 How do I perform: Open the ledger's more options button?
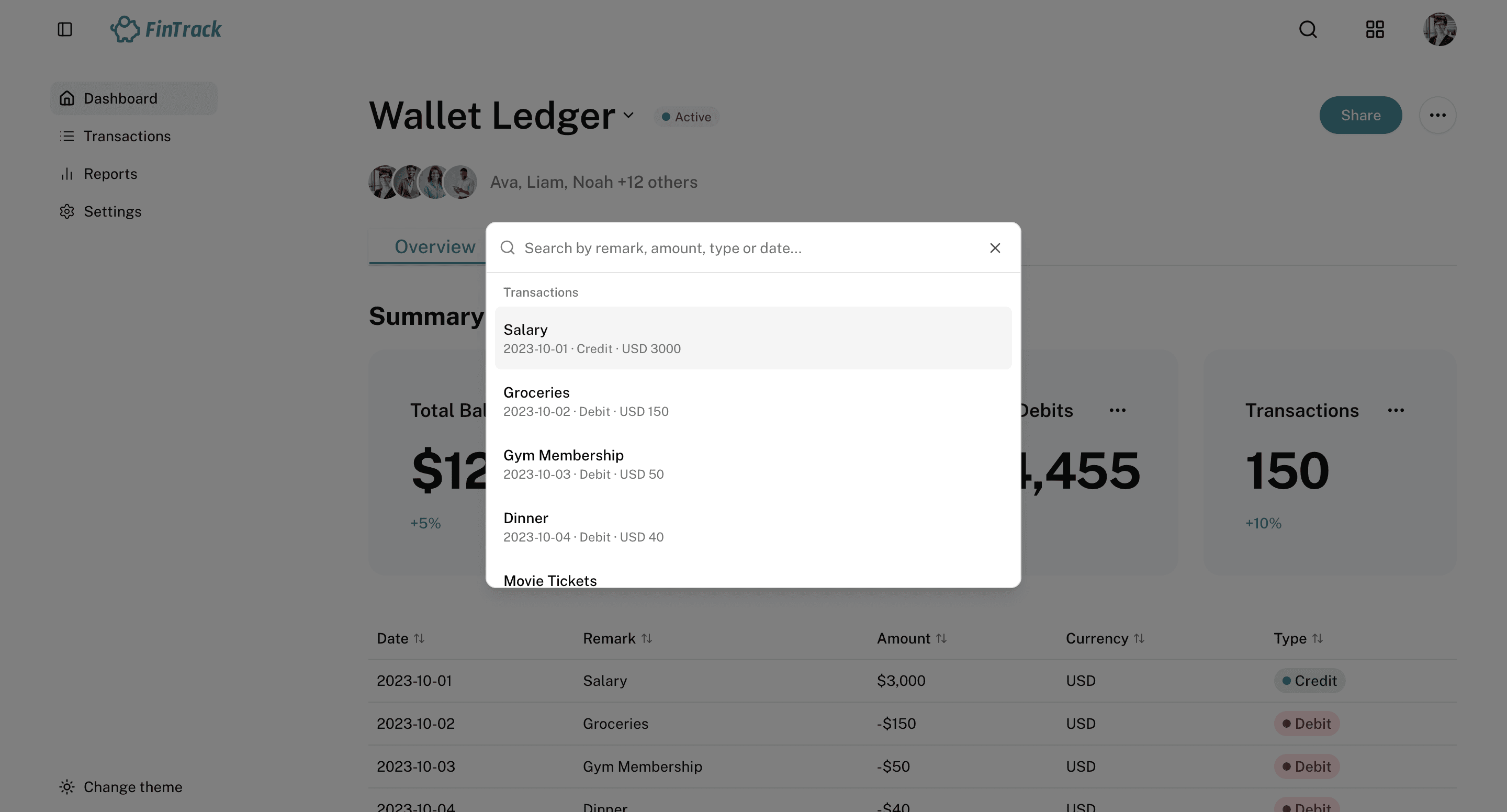1438,115
